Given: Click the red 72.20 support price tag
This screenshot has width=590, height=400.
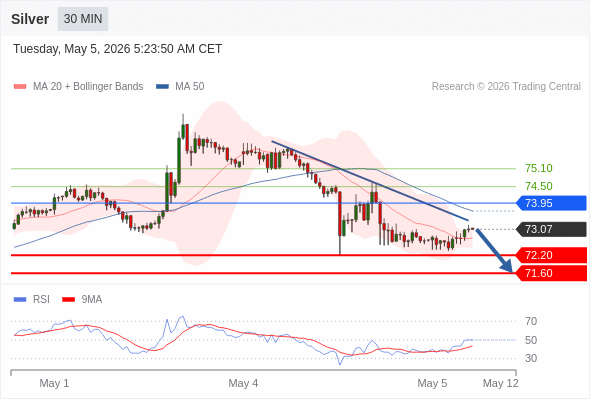Looking at the screenshot, I should point(551,255).
